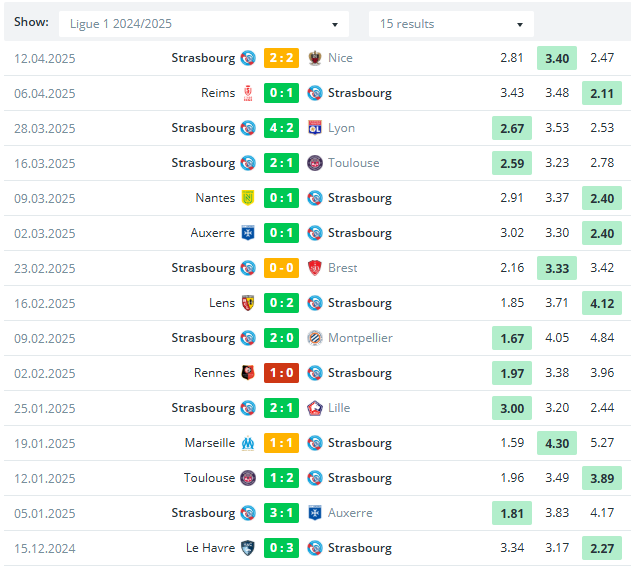631x569 pixels.
Task: Click the Brest red shield icon
Action: 315,268
